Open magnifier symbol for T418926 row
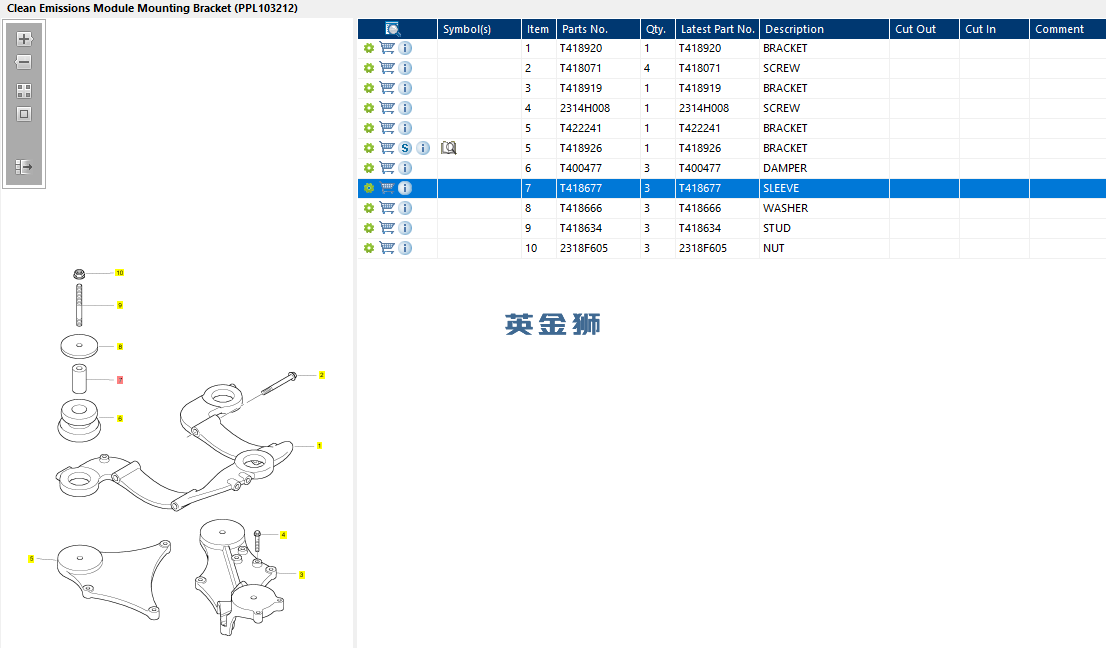Image resolution: width=1106 pixels, height=648 pixels. [x=449, y=148]
